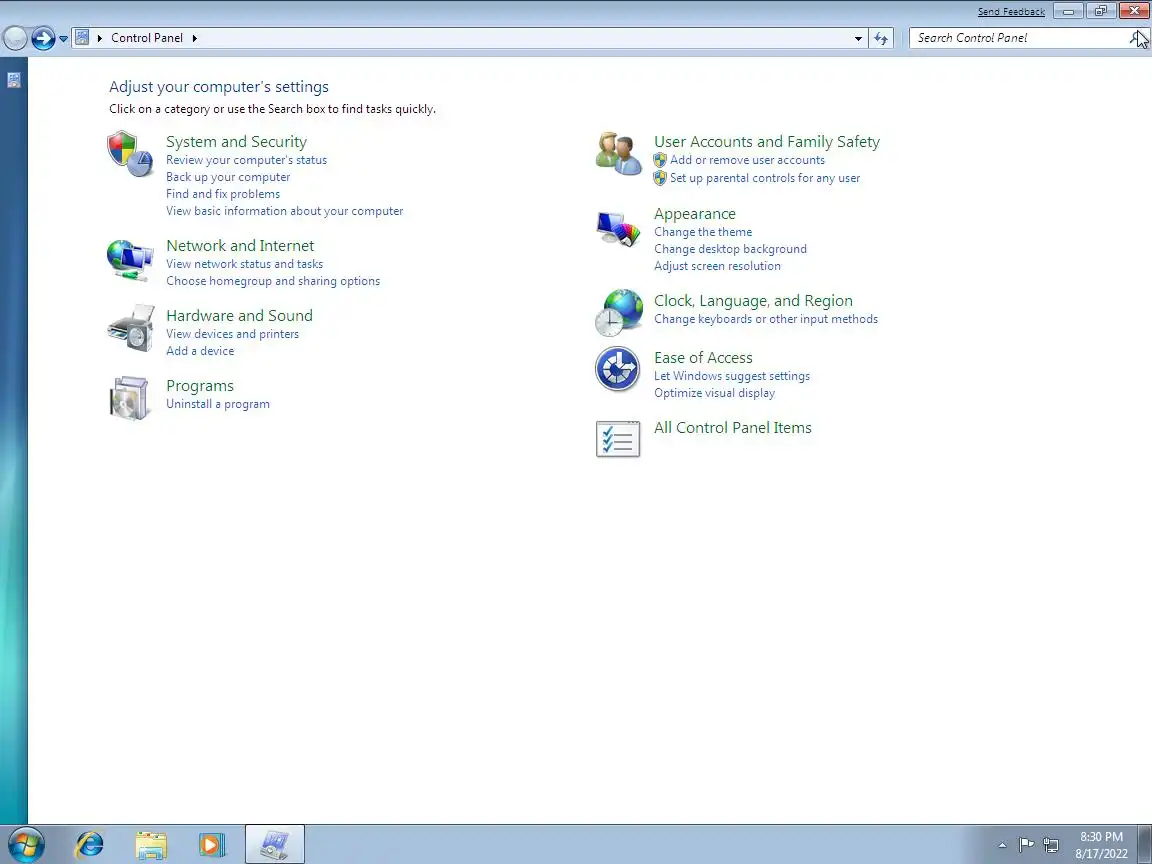Click View devices and printers

pos(233,334)
